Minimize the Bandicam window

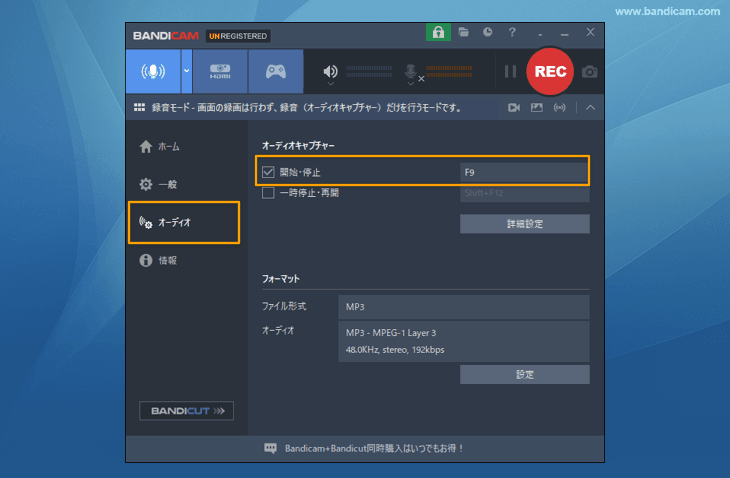[565, 33]
